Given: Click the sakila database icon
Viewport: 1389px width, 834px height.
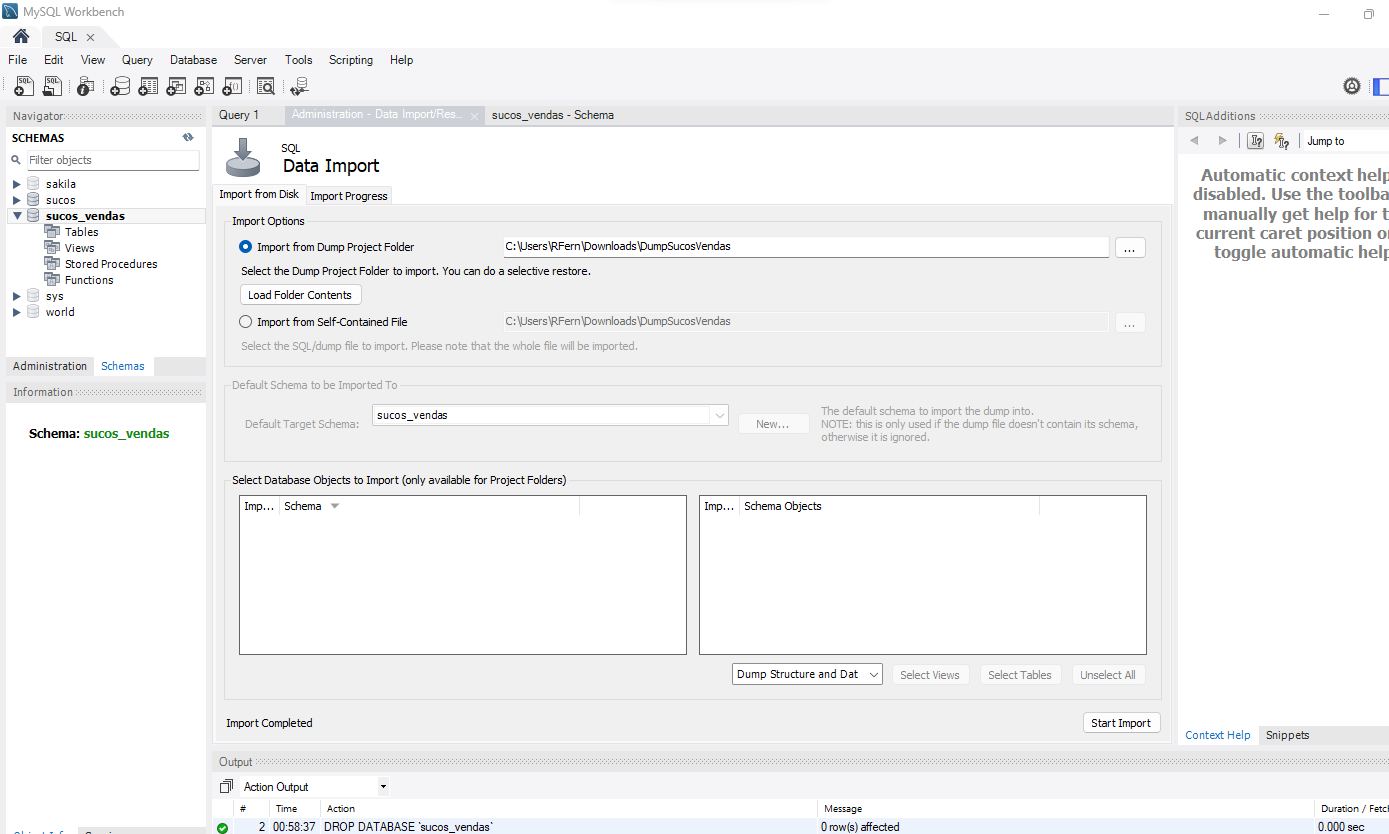Looking at the screenshot, I should 34,184.
